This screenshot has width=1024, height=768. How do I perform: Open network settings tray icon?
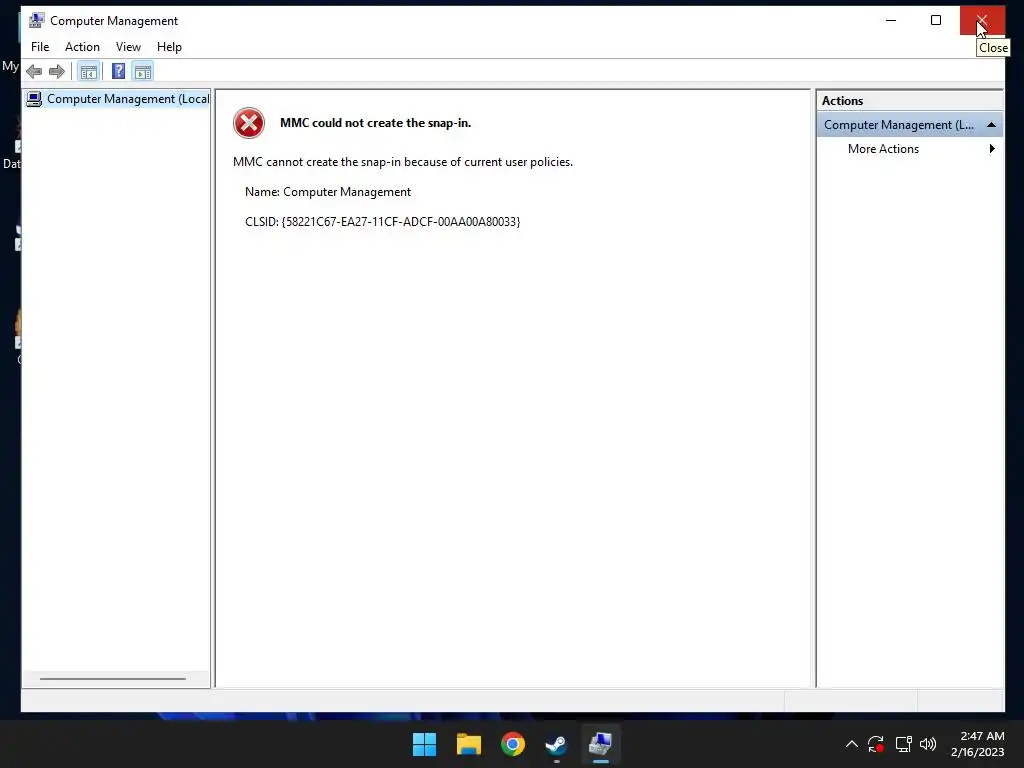(x=903, y=744)
